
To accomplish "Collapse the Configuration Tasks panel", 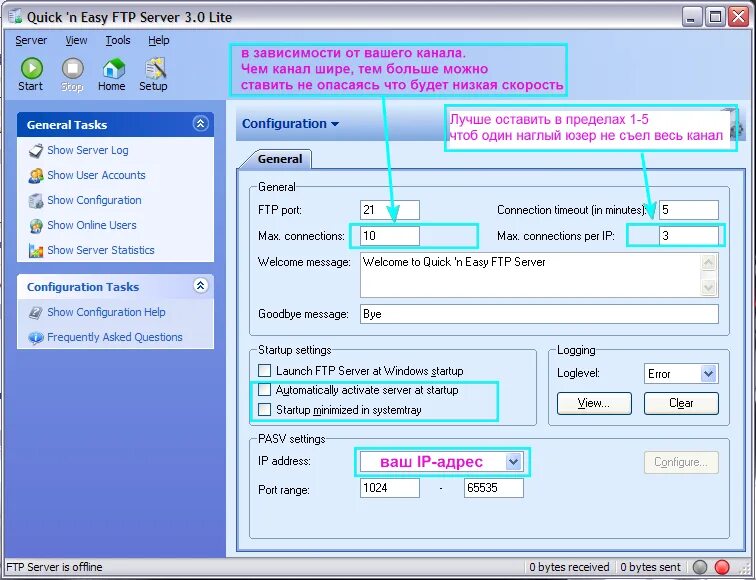I will coord(201,286).
